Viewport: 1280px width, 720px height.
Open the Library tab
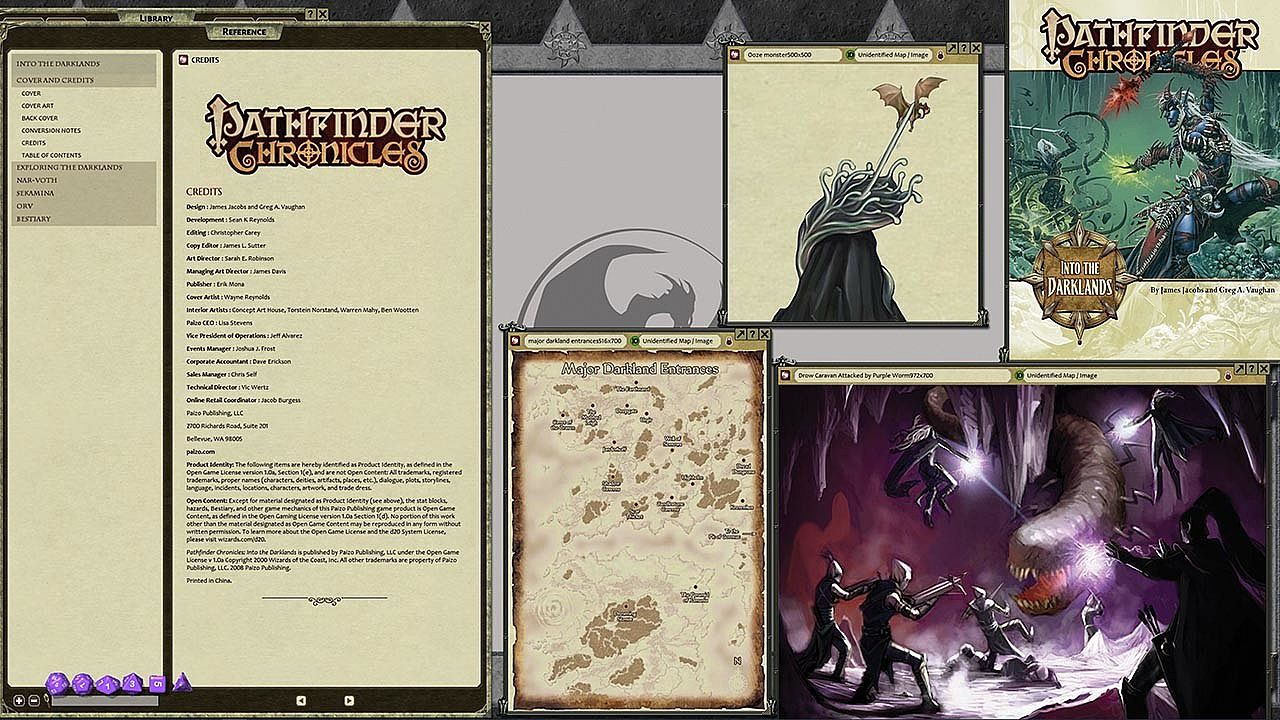[x=156, y=18]
